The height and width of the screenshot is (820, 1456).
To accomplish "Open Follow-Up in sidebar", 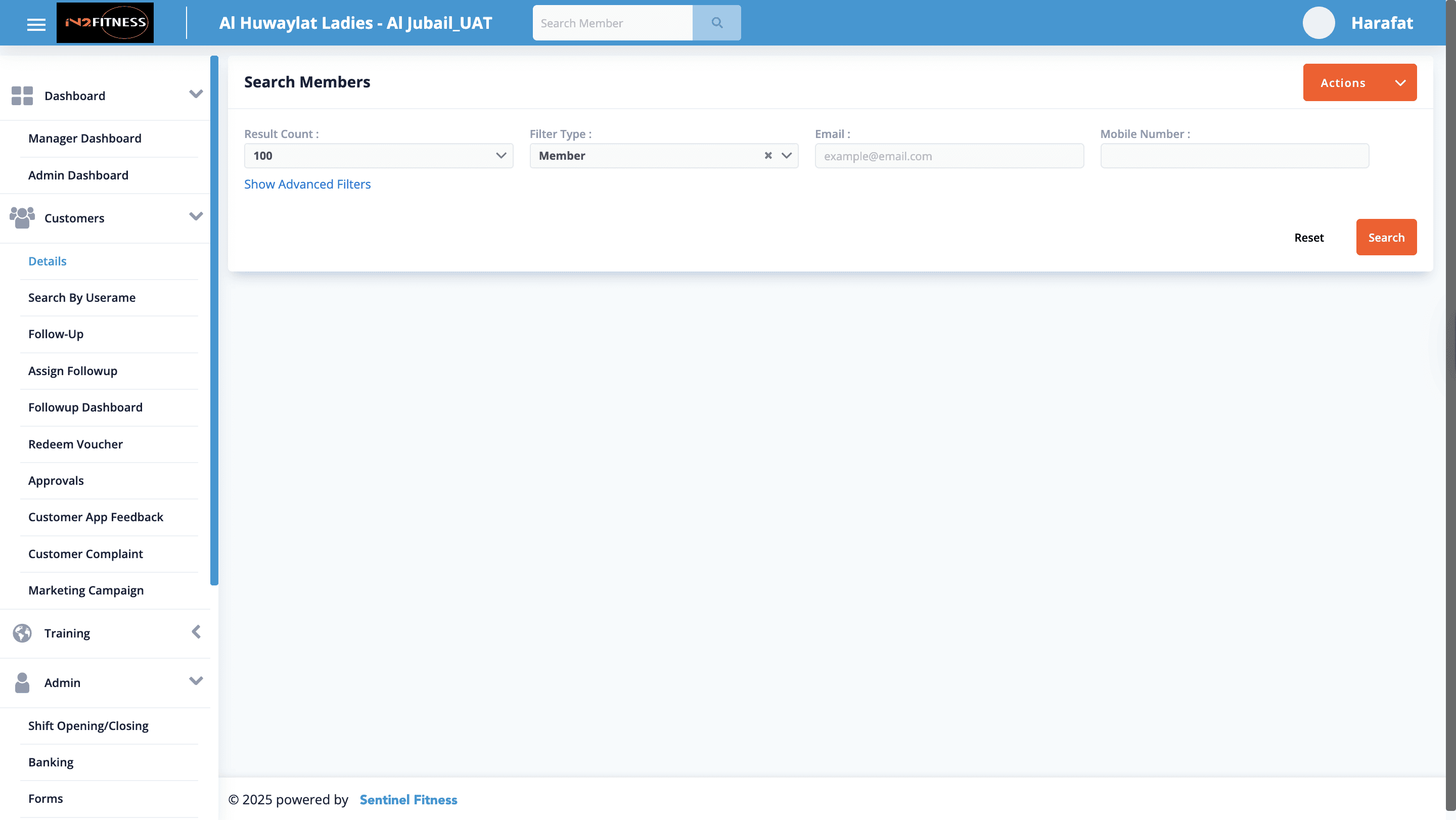I will [x=56, y=334].
